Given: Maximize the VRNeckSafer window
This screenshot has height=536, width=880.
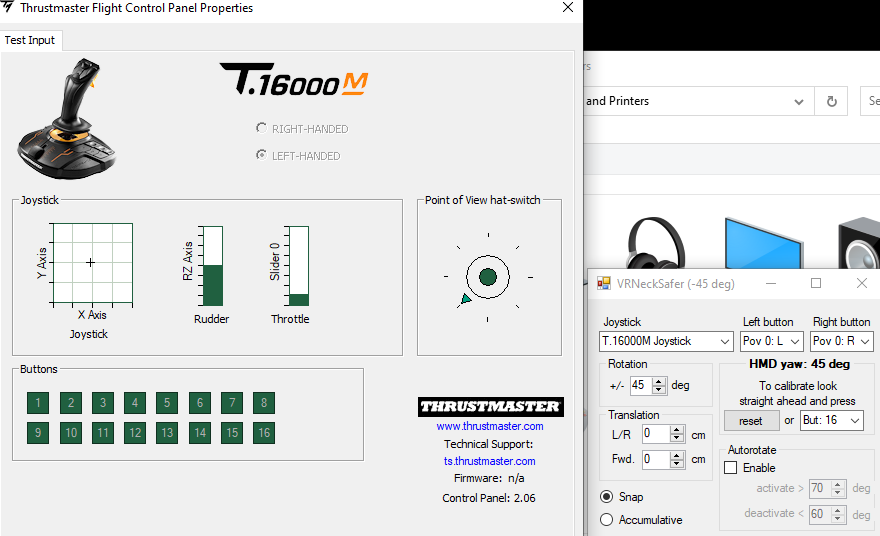Looking at the screenshot, I should click(x=816, y=283).
